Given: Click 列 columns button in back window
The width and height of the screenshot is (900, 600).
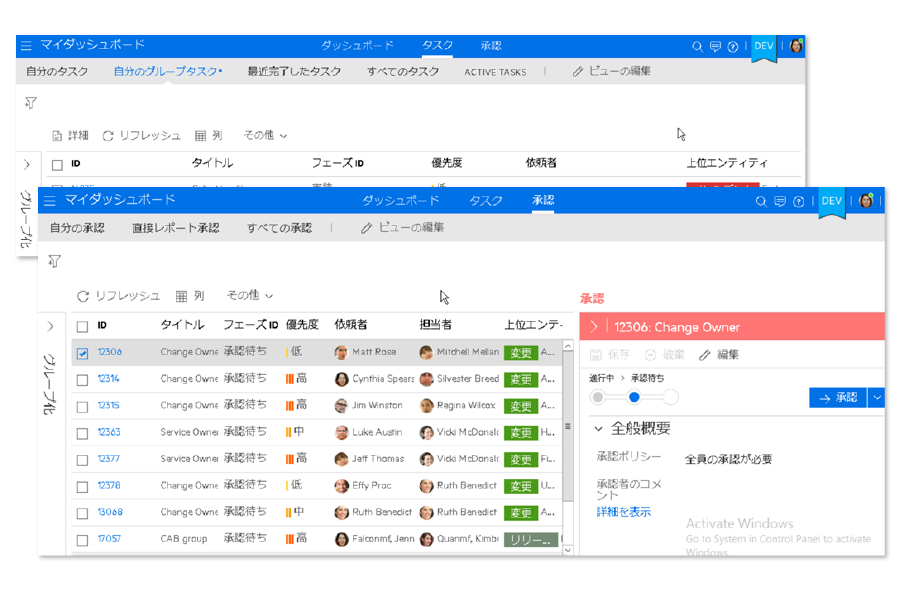Looking at the screenshot, I should pyautogui.click(x=208, y=136).
